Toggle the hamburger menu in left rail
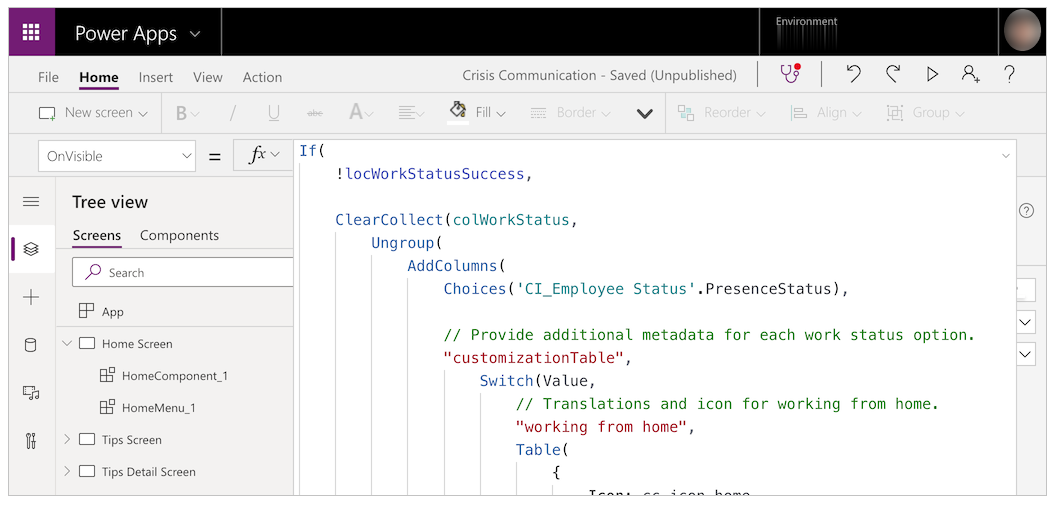1059x510 pixels. coord(31,202)
